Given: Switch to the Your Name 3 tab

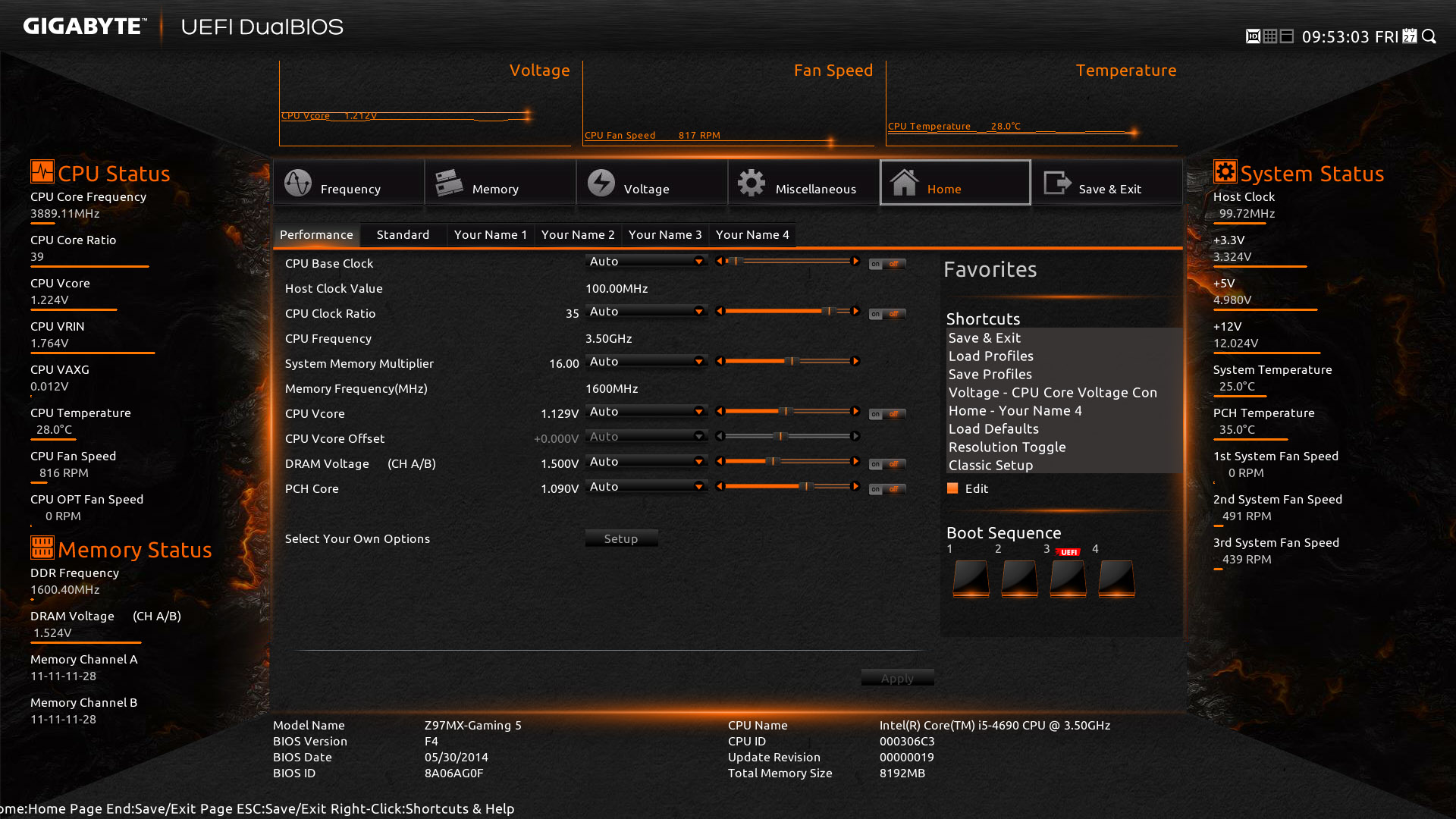Looking at the screenshot, I should 665,234.
